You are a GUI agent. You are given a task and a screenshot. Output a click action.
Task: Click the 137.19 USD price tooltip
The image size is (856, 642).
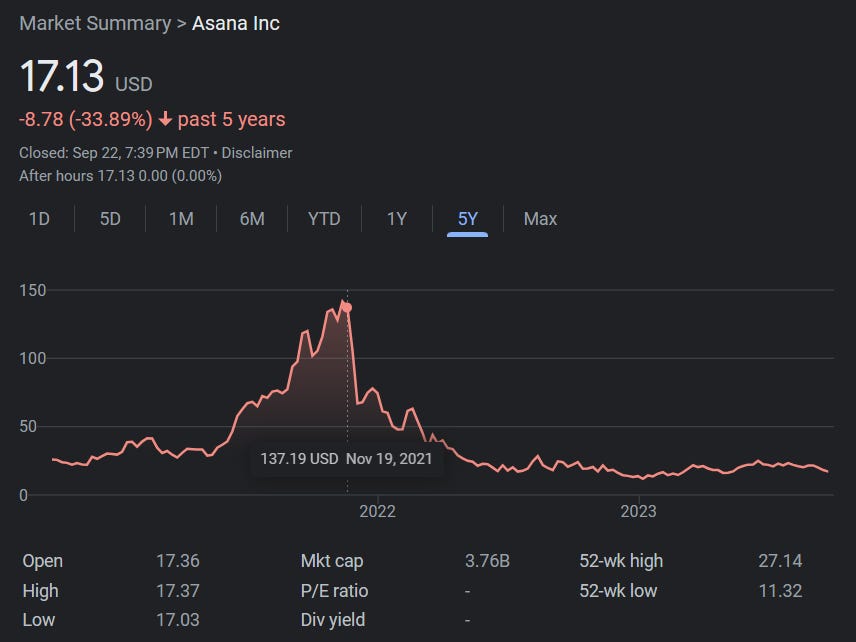point(347,459)
